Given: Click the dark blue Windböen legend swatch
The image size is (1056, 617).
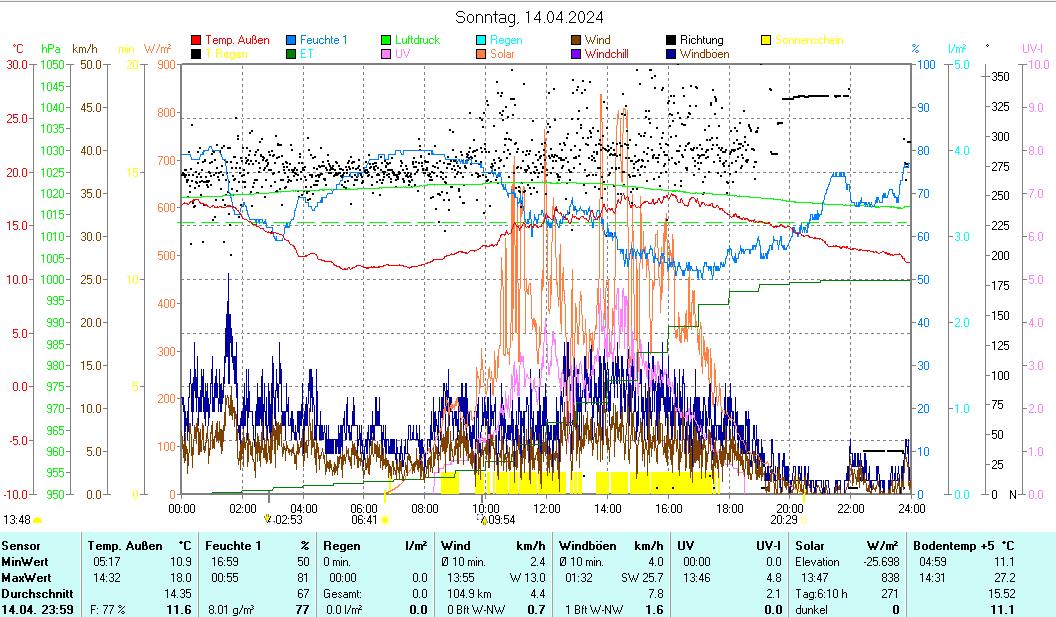Looking at the screenshot, I should point(672,54).
